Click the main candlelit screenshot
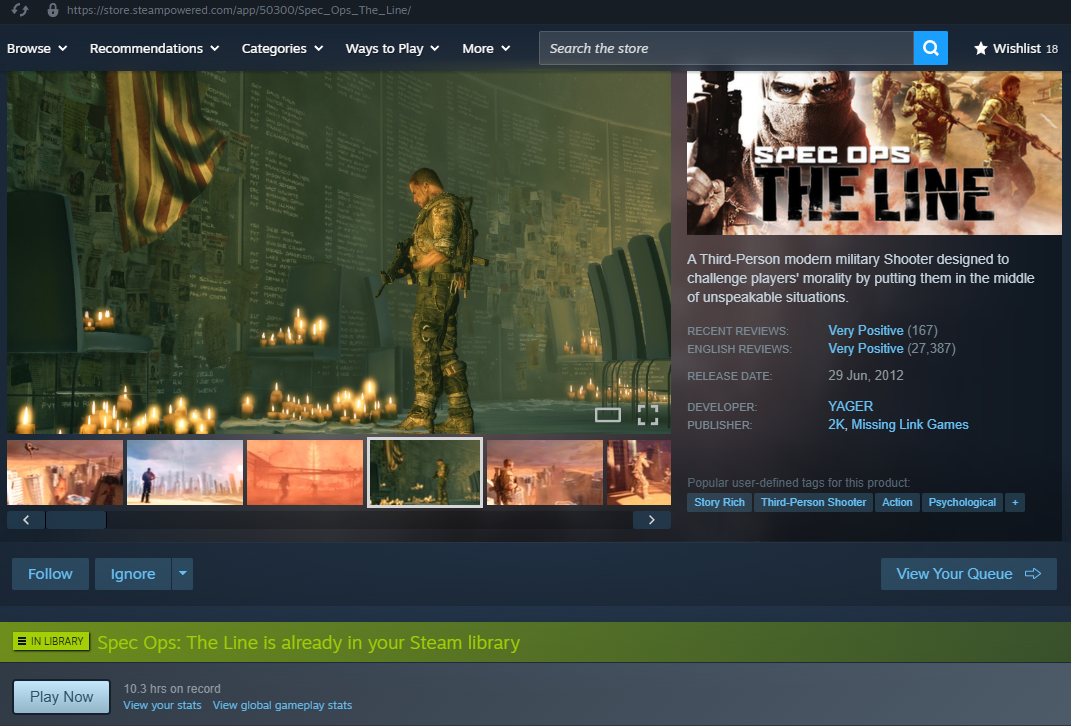 (x=339, y=252)
